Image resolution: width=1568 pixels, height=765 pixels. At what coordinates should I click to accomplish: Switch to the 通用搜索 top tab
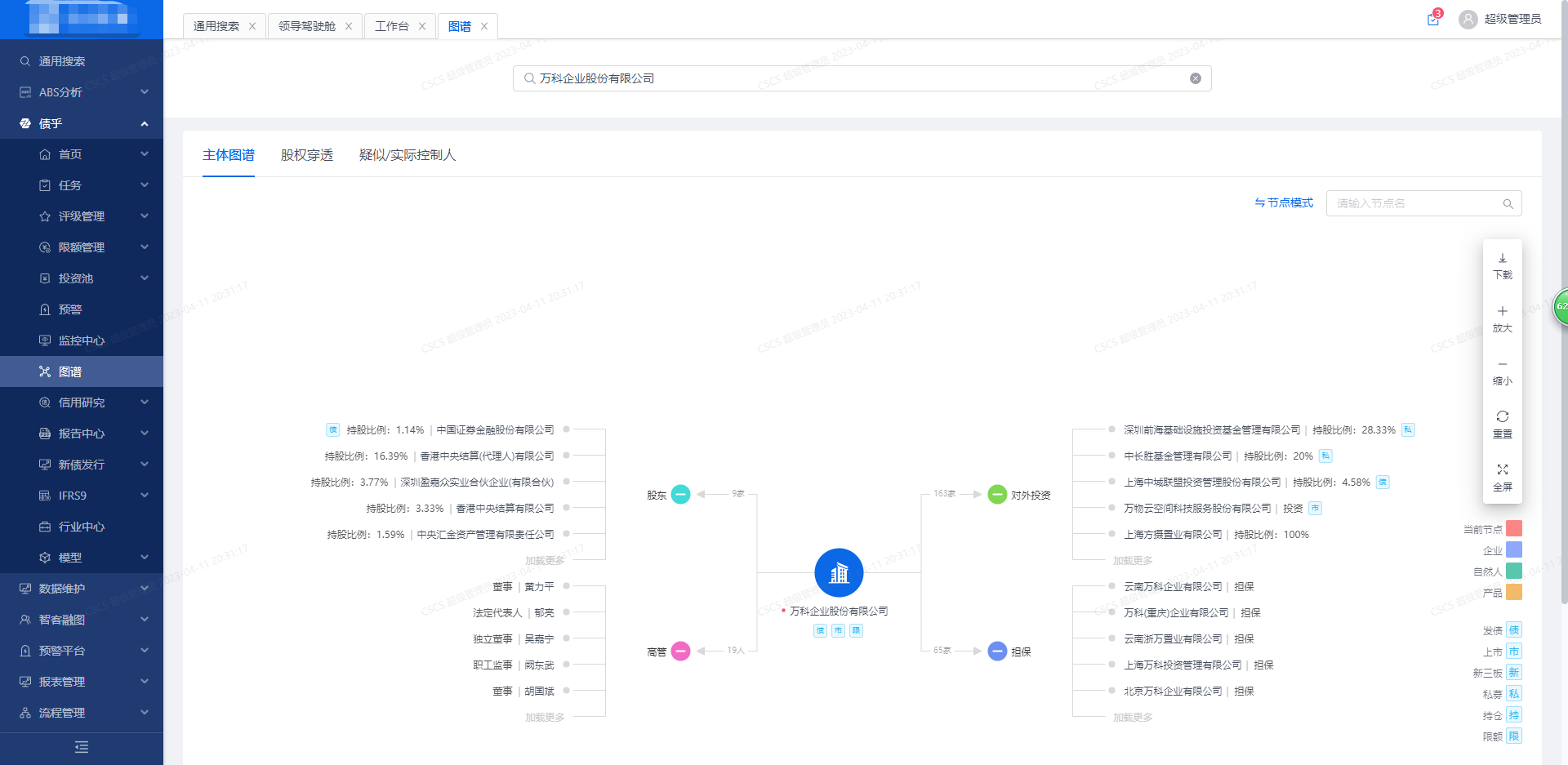click(216, 26)
